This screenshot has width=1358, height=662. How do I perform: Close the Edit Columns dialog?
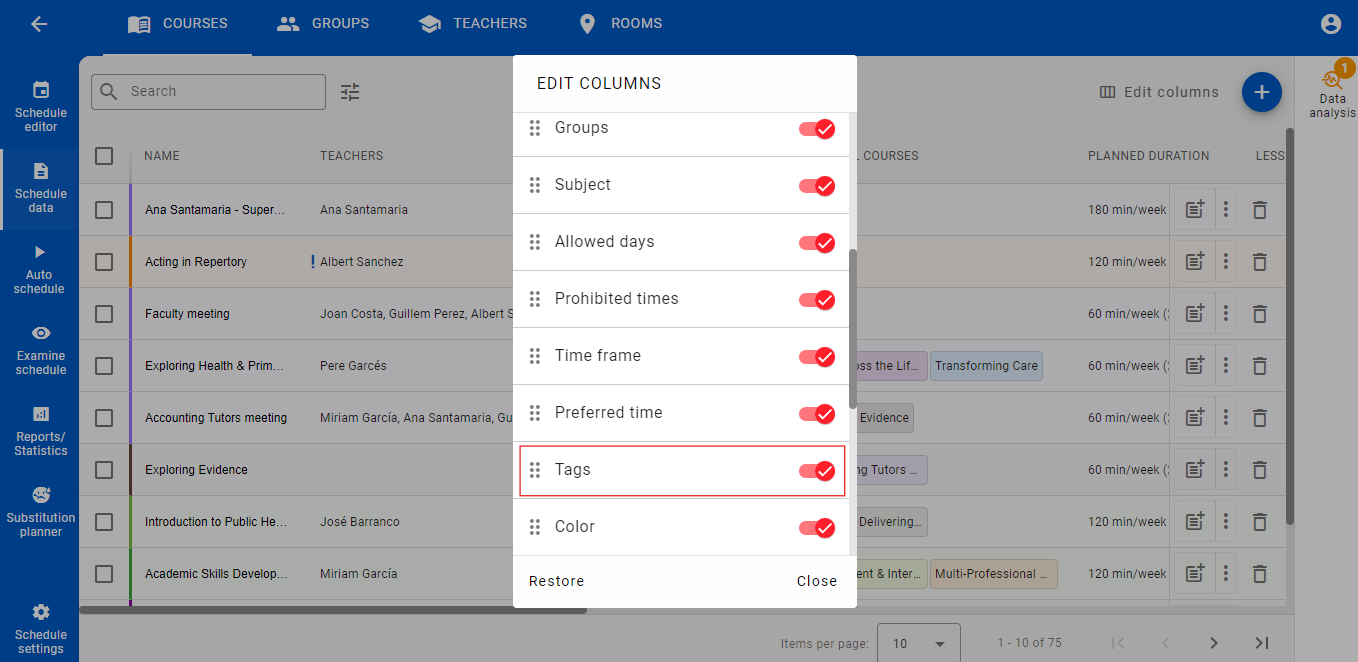tap(817, 581)
